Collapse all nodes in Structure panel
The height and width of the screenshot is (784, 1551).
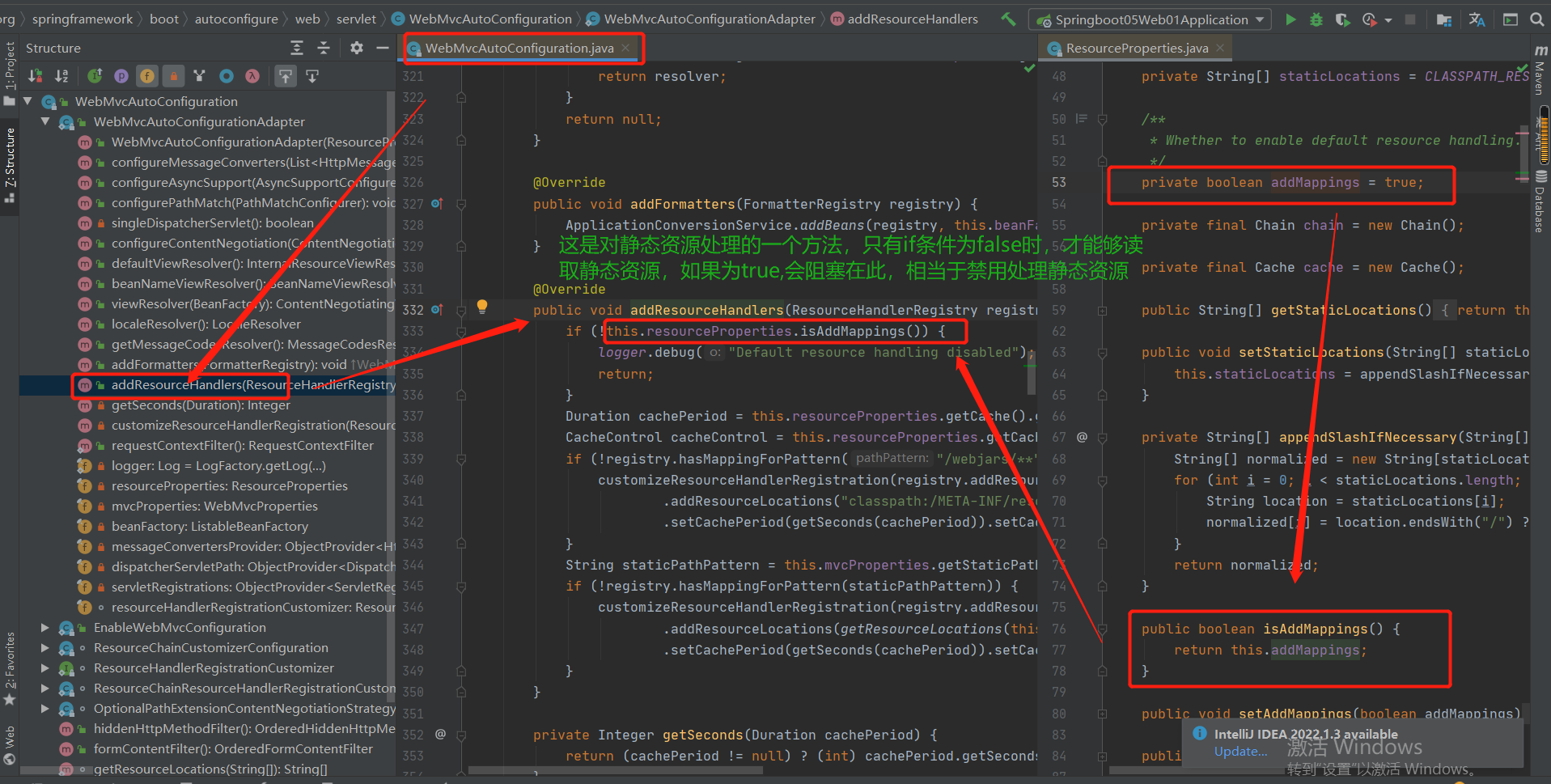pos(324,48)
